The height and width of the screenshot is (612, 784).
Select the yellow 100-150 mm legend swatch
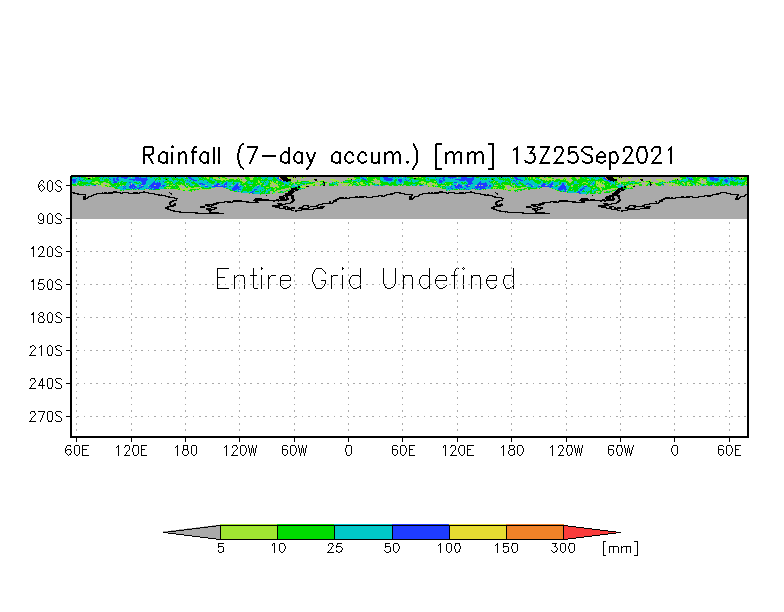tap(478, 532)
